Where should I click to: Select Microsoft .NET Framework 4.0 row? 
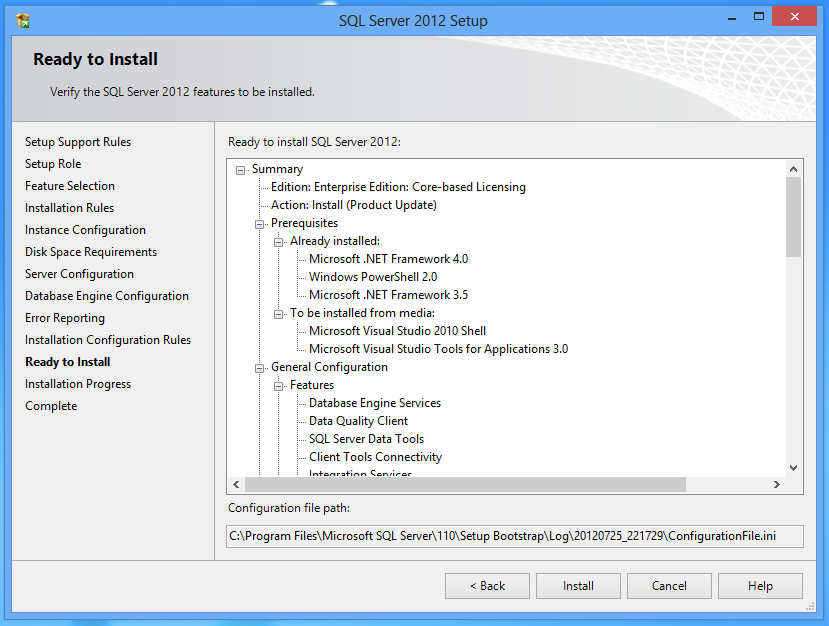point(389,259)
